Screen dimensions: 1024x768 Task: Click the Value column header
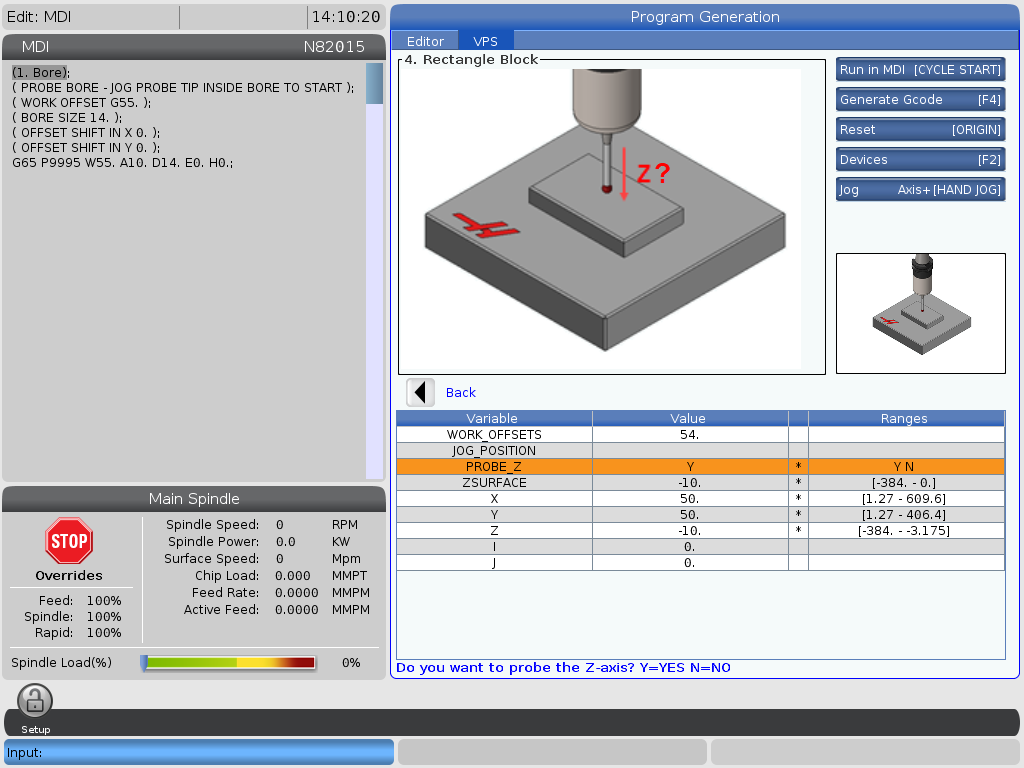690,419
